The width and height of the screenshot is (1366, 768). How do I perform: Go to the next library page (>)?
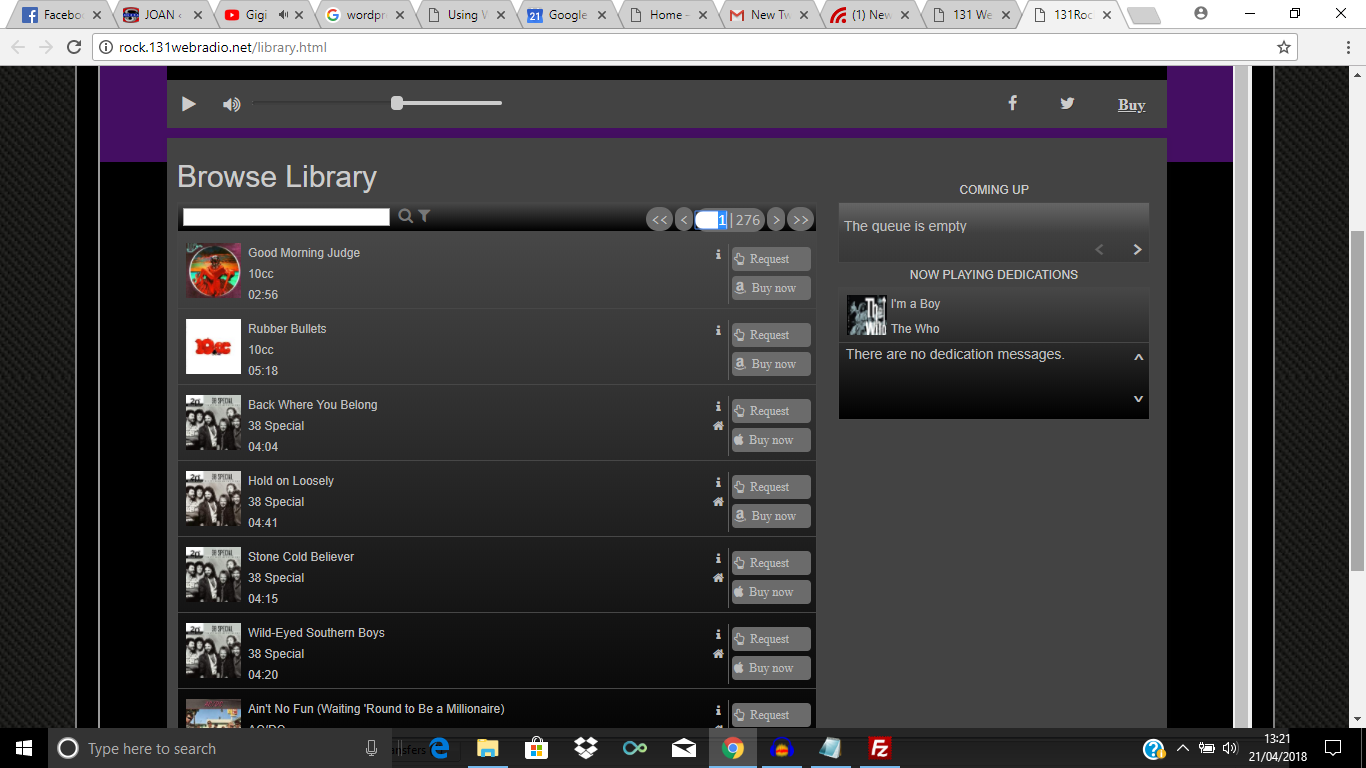(776, 220)
